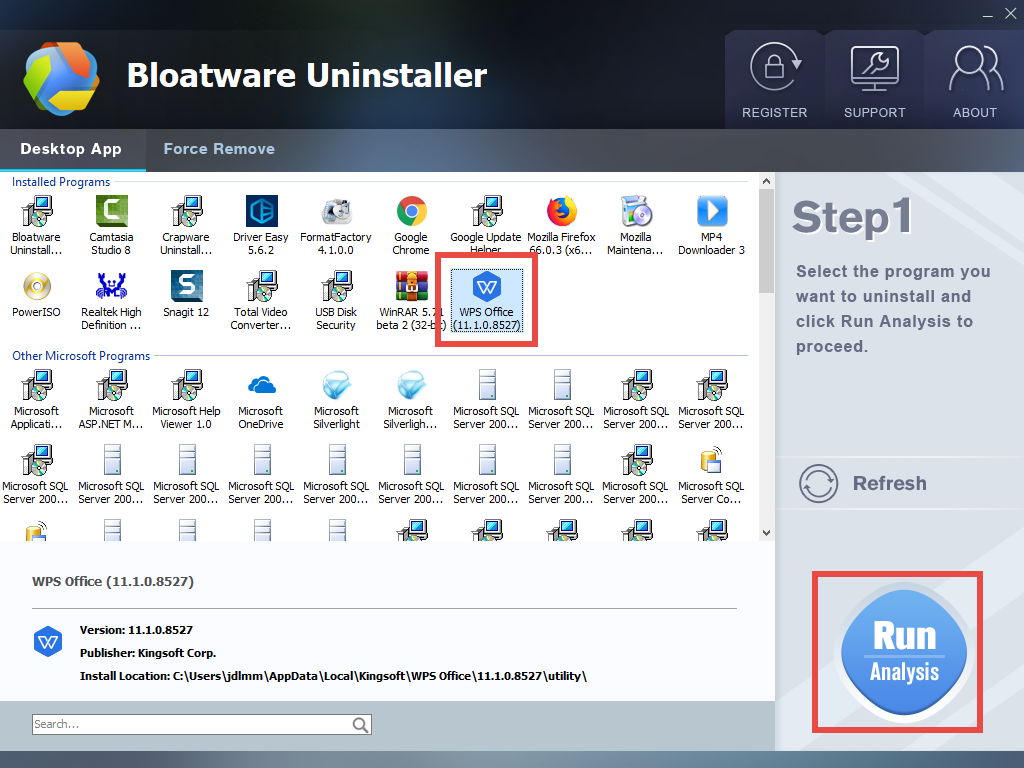The image size is (1024, 768).
Task: Select Realtek High Definition audio driver entry
Action: (111, 301)
